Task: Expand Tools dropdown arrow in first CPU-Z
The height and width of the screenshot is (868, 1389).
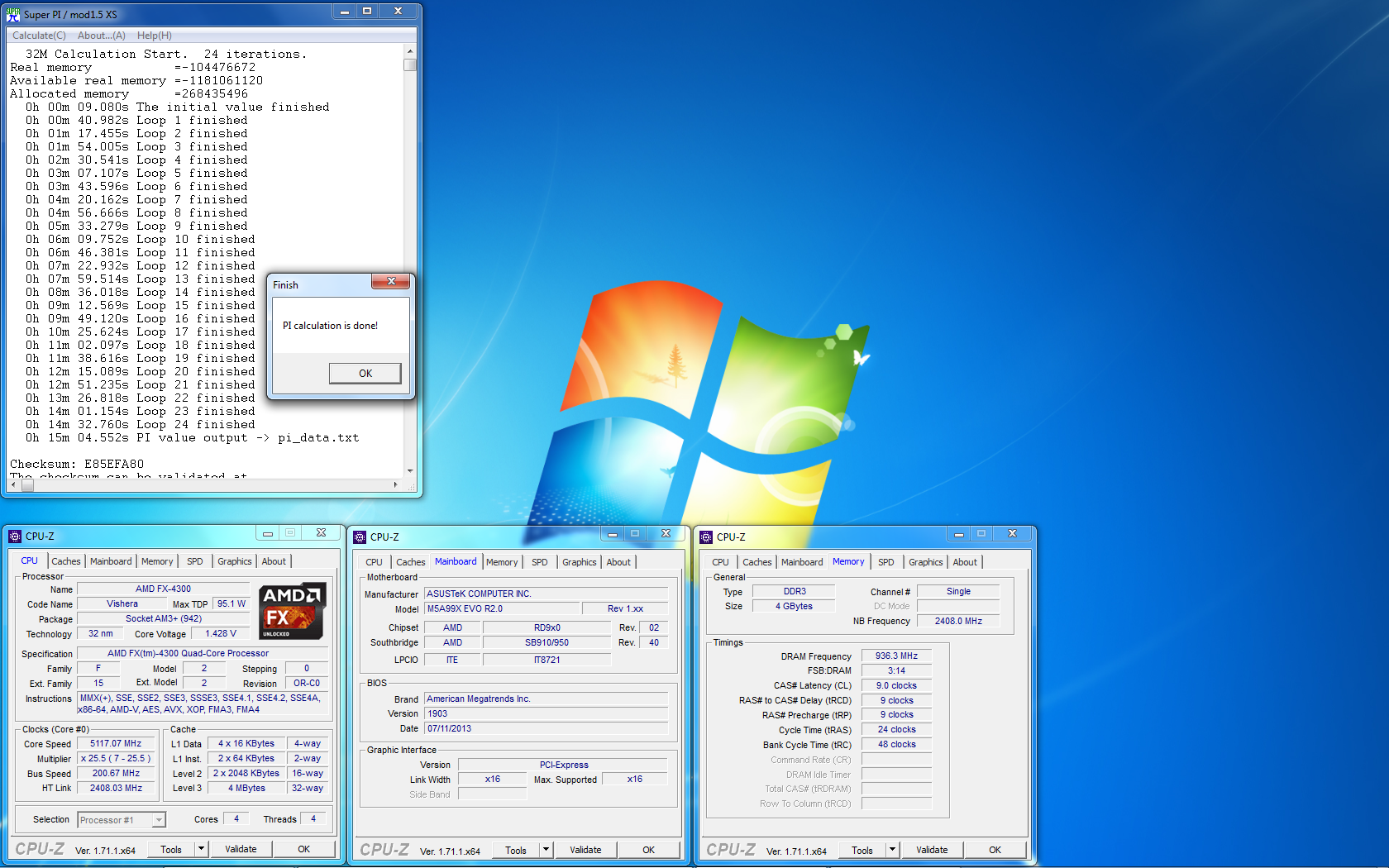Action: [x=201, y=849]
